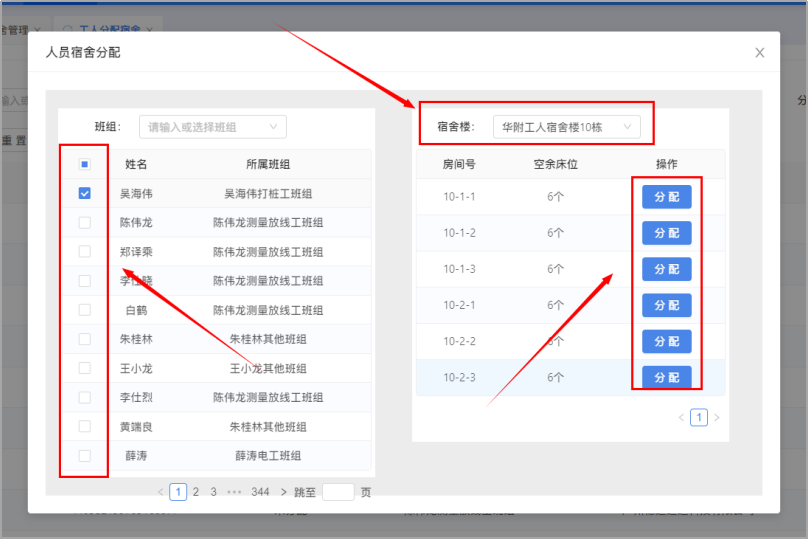Toggle the select-all checkbox in table header

pyautogui.click(x=85, y=164)
